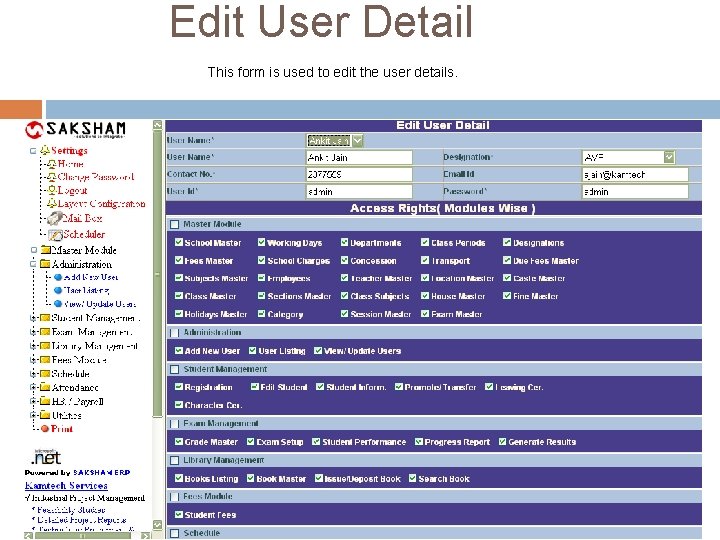The height and width of the screenshot is (540, 720).
Task: Click the Exam Management folder icon
Action: (45, 332)
